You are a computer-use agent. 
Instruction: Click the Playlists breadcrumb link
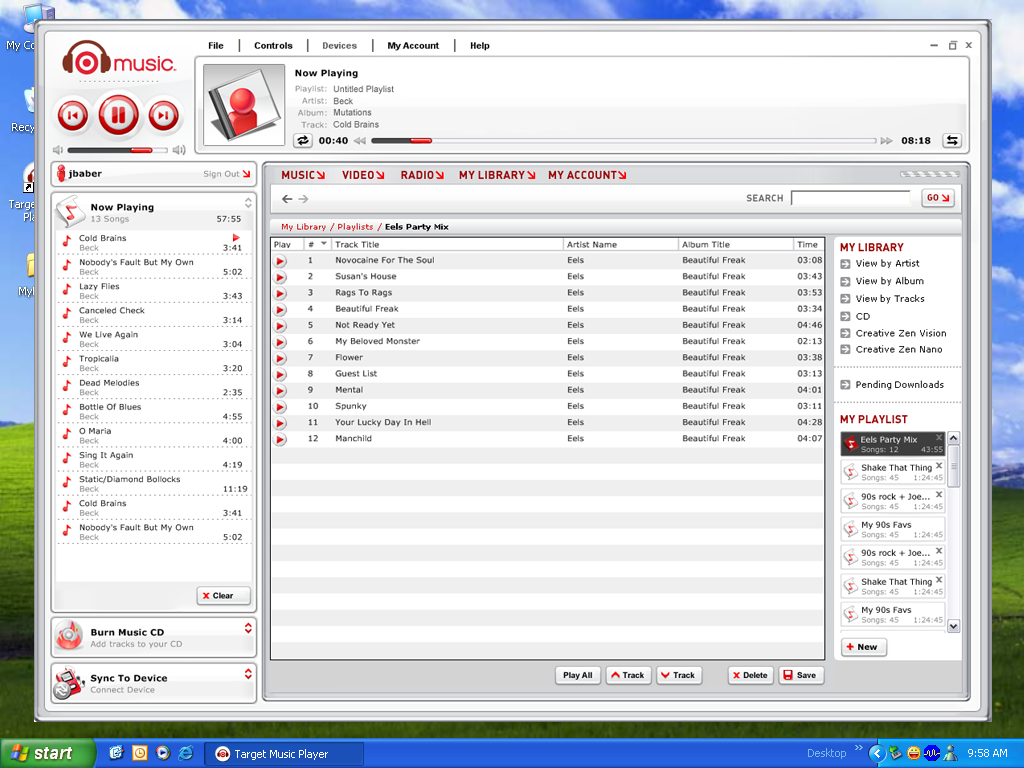point(355,227)
